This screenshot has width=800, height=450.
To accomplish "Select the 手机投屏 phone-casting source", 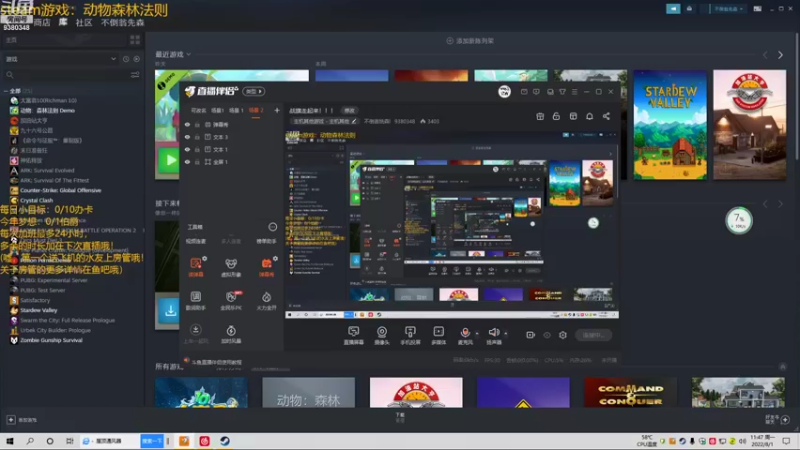I will click(x=410, y=335).
